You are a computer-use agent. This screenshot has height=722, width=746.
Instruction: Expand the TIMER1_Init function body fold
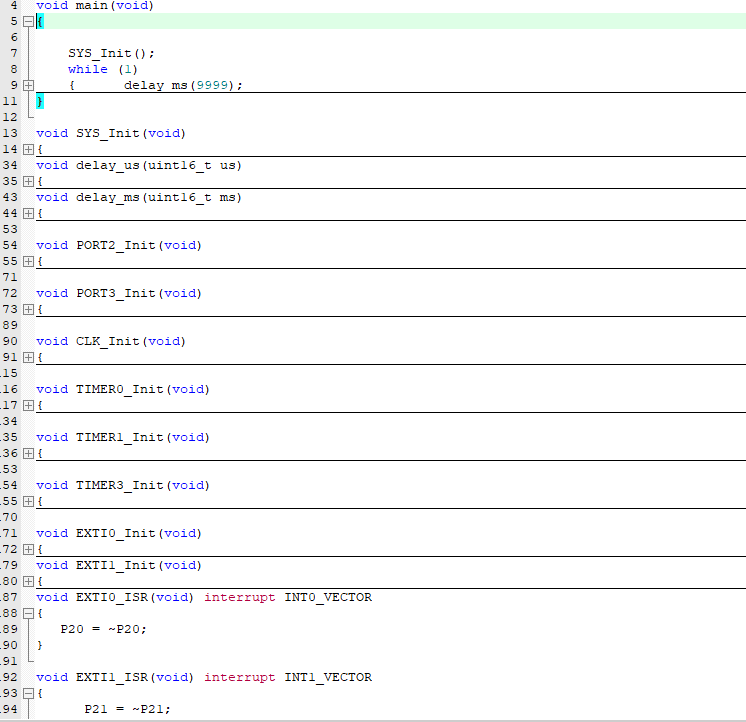(29, 453)
